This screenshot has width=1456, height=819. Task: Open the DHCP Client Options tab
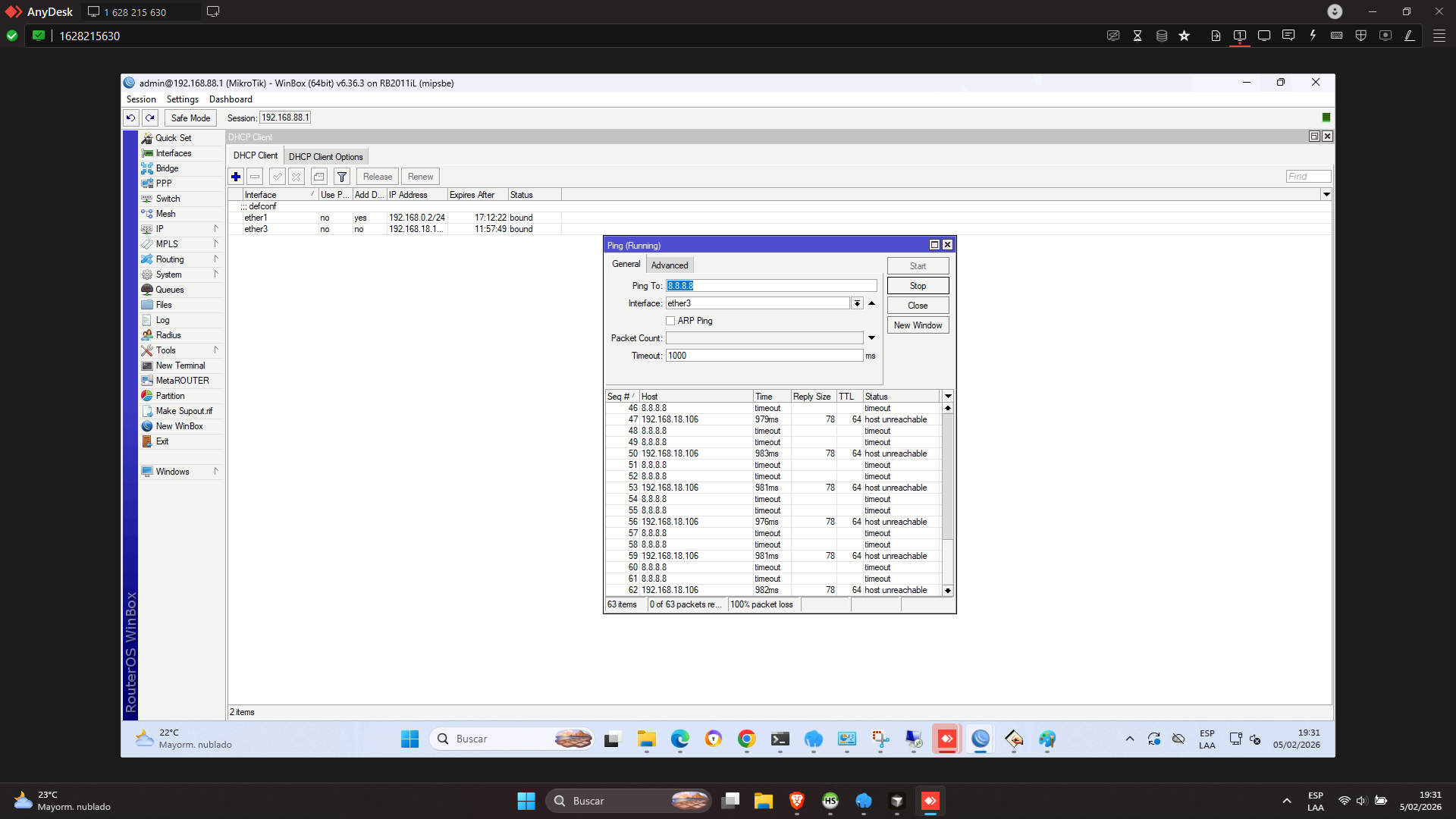pos(325,157)
